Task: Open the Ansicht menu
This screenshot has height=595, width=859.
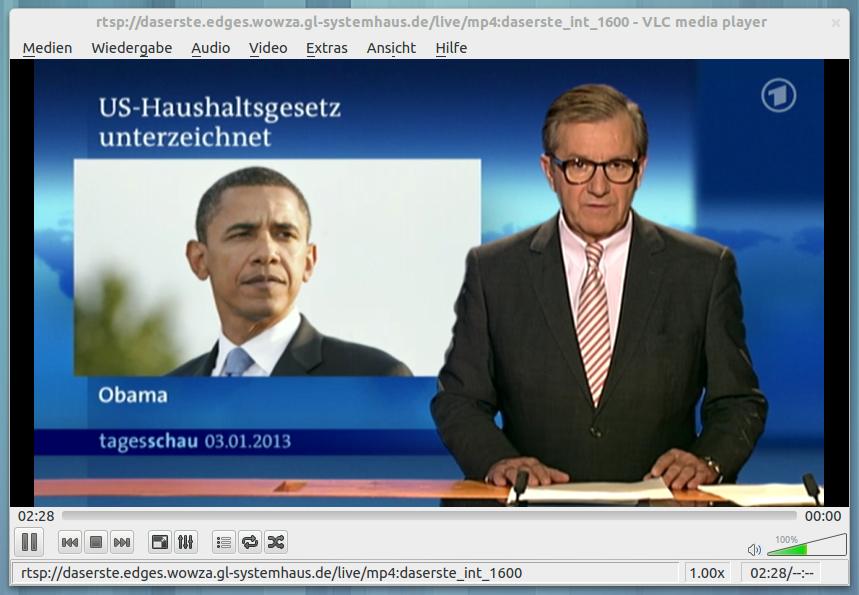Action: coord(391,48)
